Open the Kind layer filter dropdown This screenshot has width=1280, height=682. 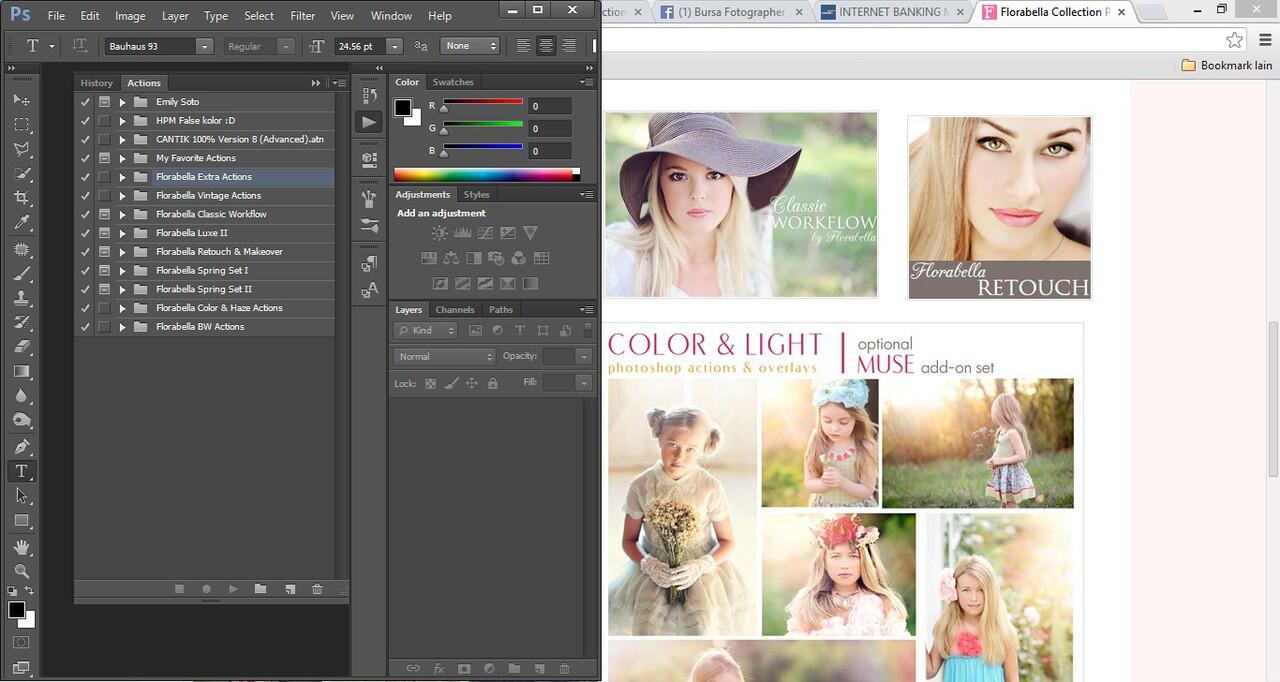[426, 330]
